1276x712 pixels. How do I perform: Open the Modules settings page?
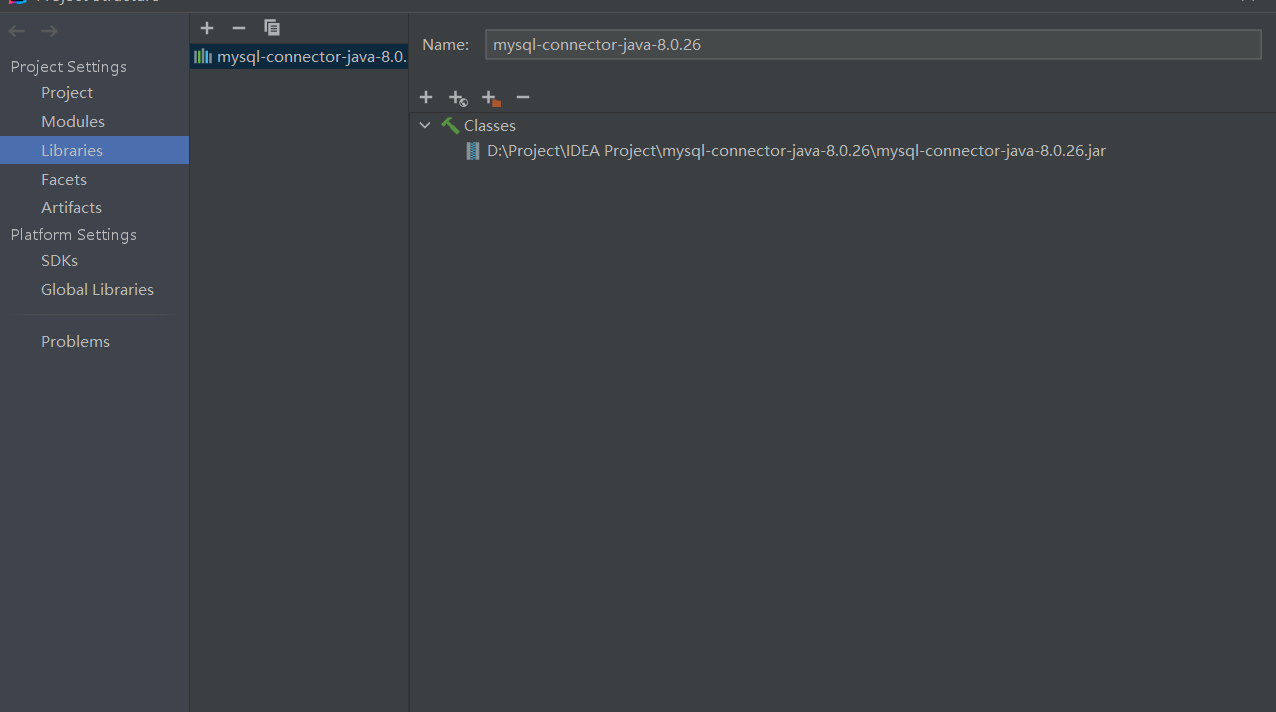coord(73,121)
